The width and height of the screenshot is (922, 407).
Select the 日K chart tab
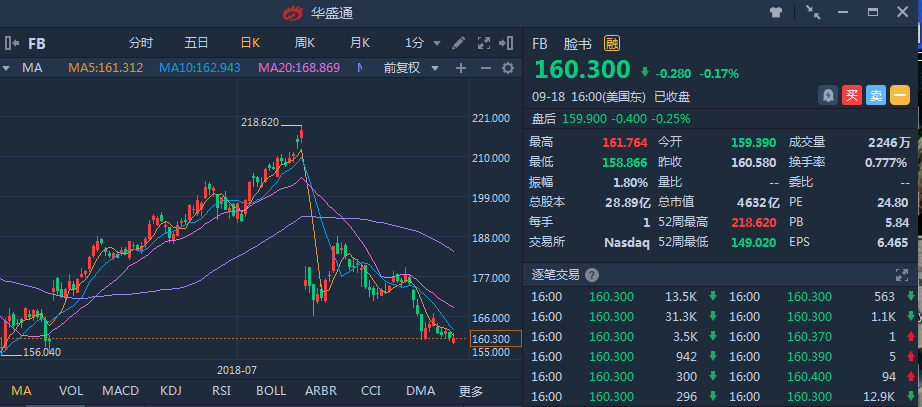click(x=250, y=43)
